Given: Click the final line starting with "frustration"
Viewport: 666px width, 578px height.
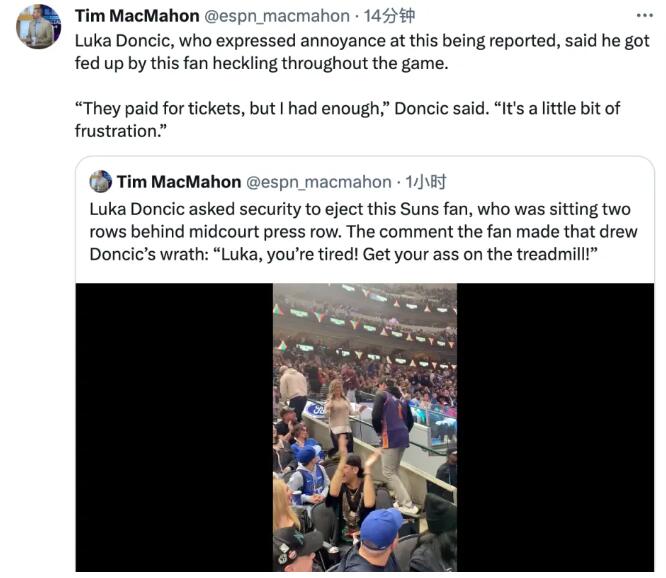Looking at the screenshot, I should [x=116, y=131].
